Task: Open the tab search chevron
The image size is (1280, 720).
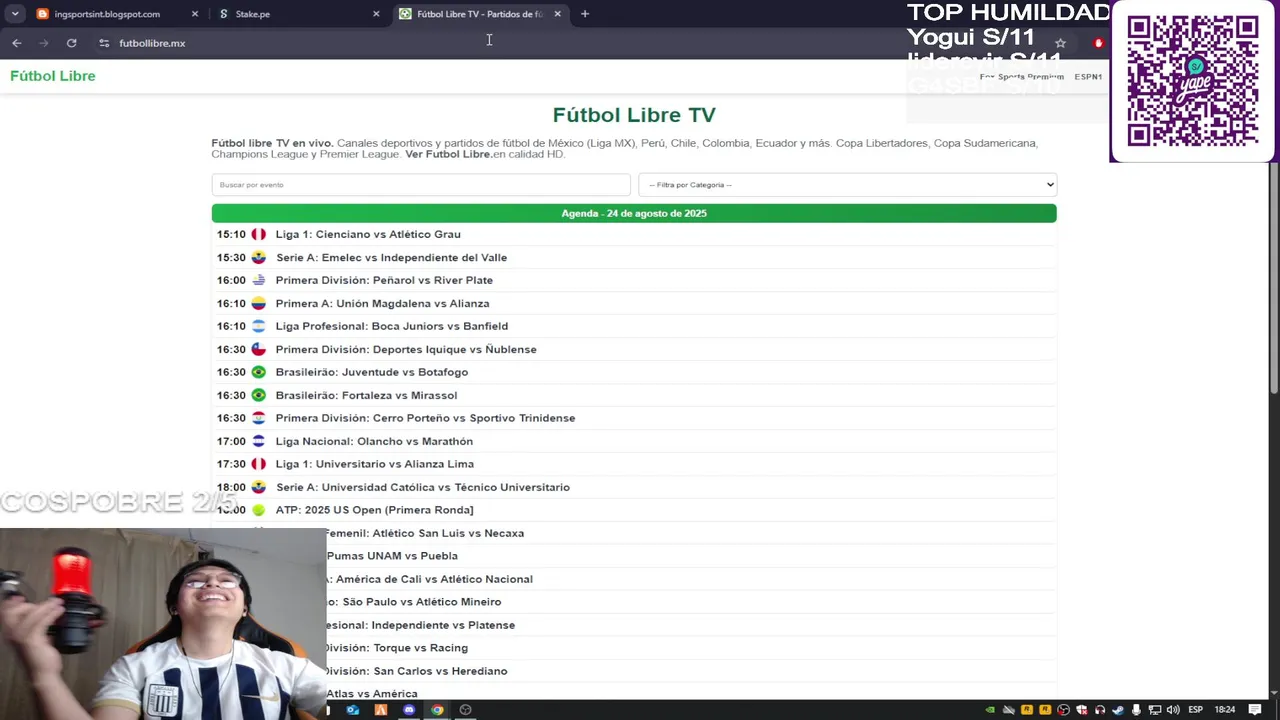Action: coord(15,14)
